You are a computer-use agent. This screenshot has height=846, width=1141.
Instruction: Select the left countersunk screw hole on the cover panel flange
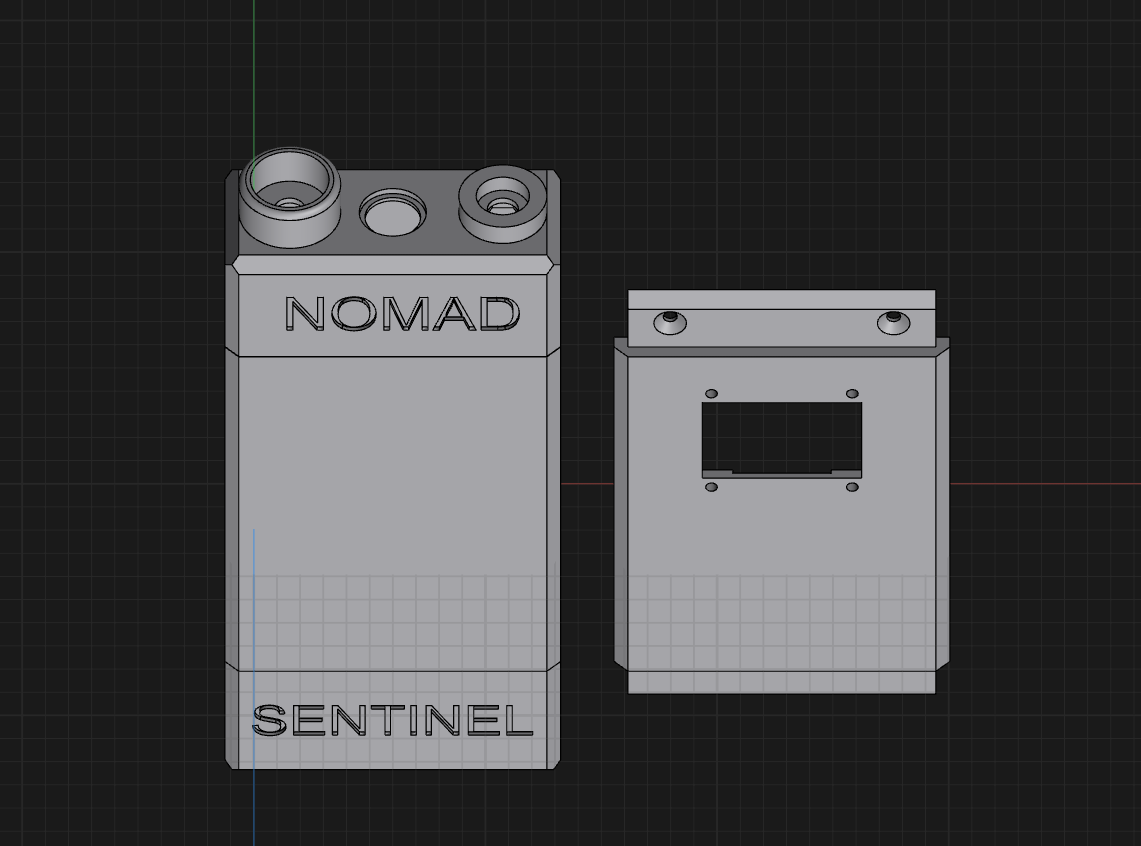(670, 322)
